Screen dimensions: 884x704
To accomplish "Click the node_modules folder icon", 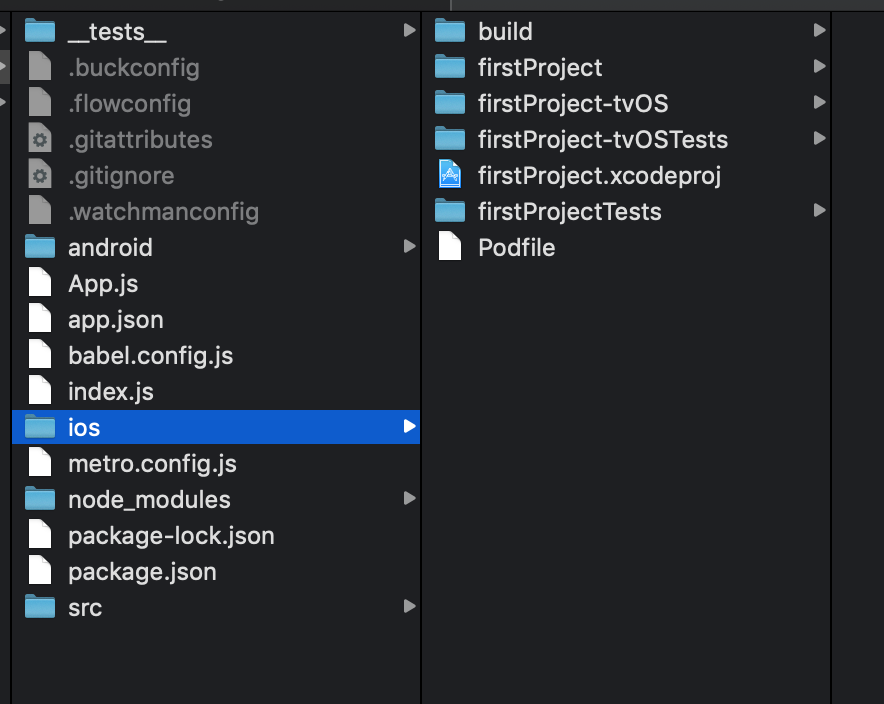I will click(40, 499).
